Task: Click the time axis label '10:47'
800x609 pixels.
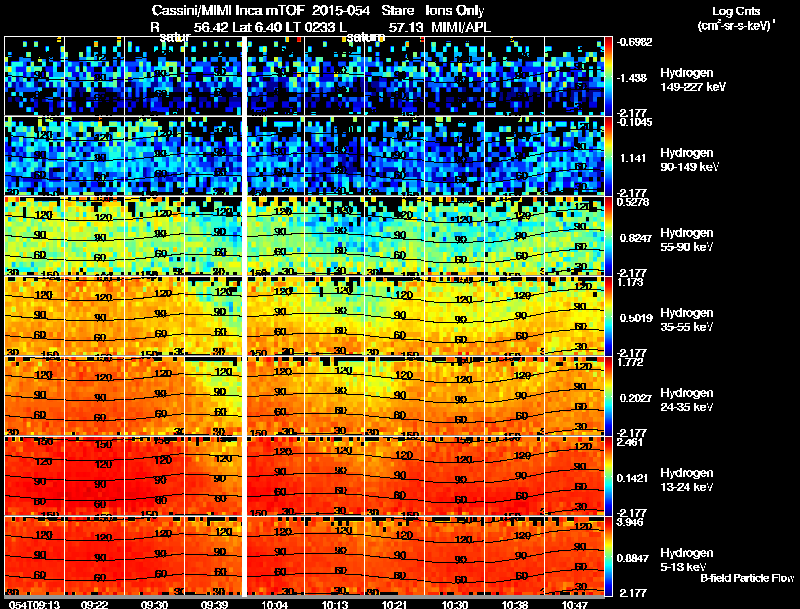Action: point(575,605)
